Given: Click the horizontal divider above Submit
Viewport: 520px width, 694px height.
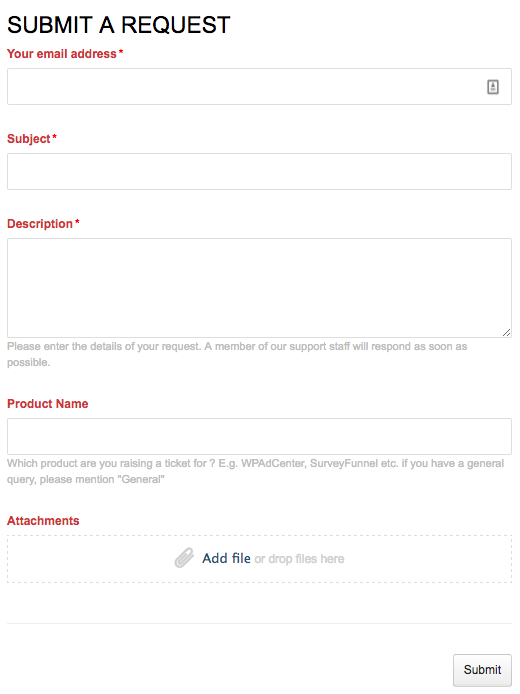Looking at the screenshot, I should click(x=259, y=623).
